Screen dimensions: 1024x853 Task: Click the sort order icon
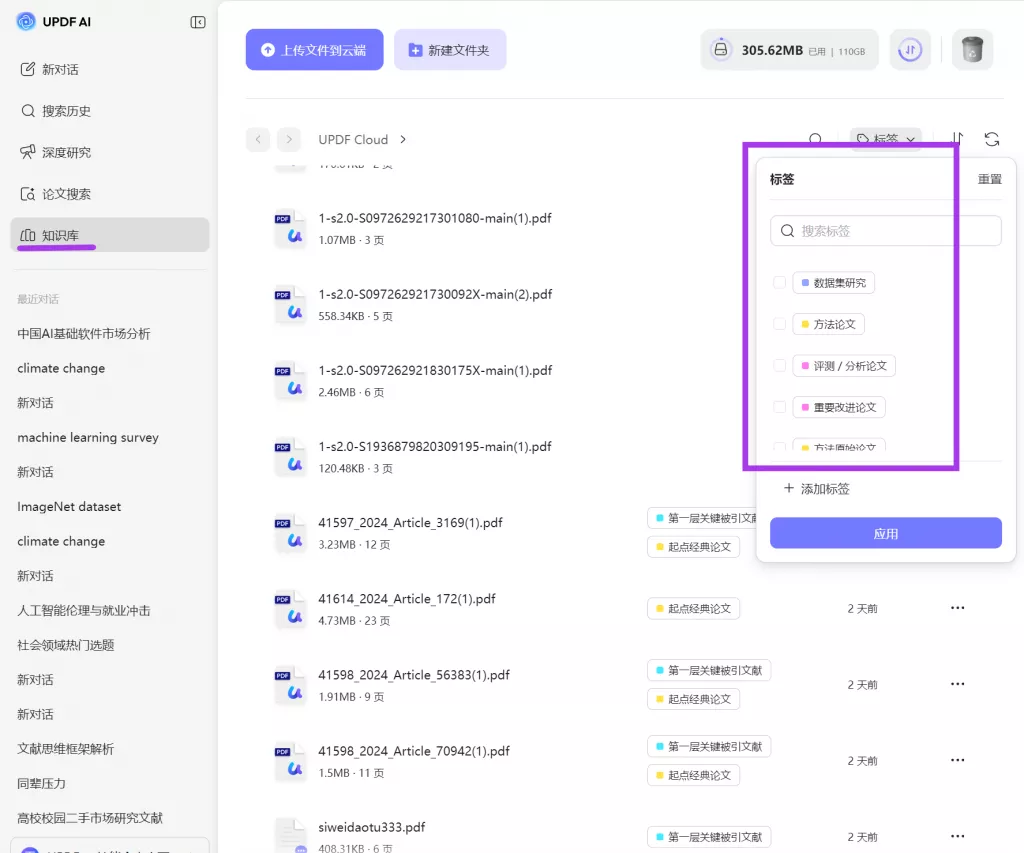(x=957, y=140)
